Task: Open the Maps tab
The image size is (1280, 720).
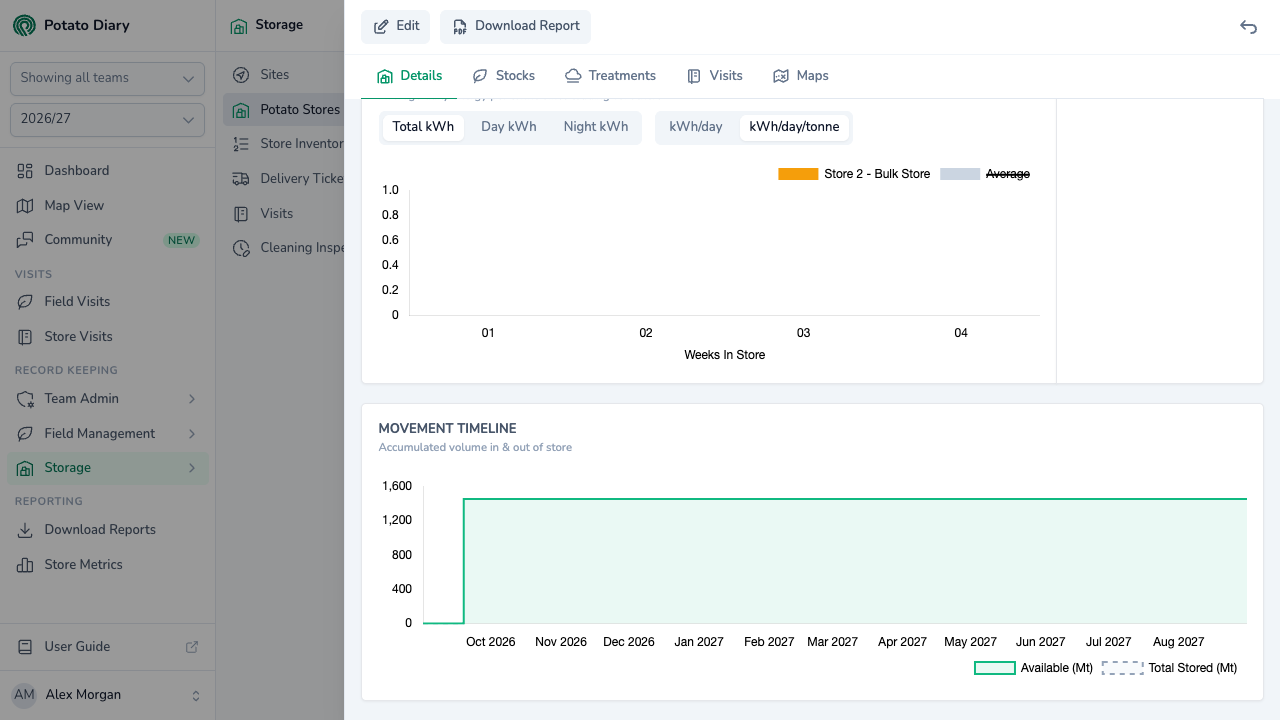Action: coord(801,76)
